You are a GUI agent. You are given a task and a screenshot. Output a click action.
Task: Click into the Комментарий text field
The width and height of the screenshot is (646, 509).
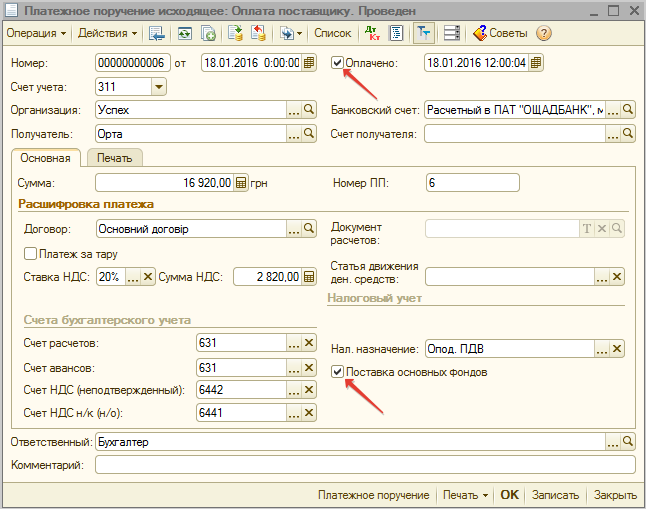[365, 465]
